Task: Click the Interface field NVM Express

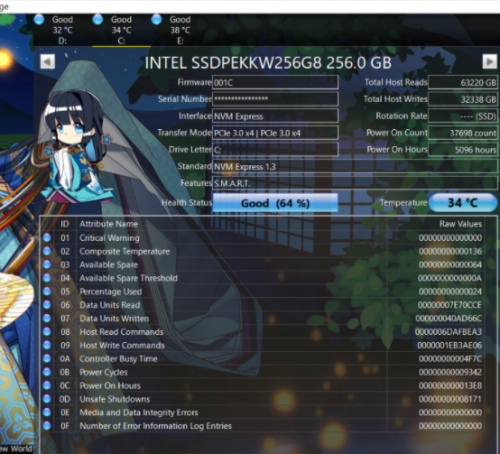Action: click(x=275, y=116)
